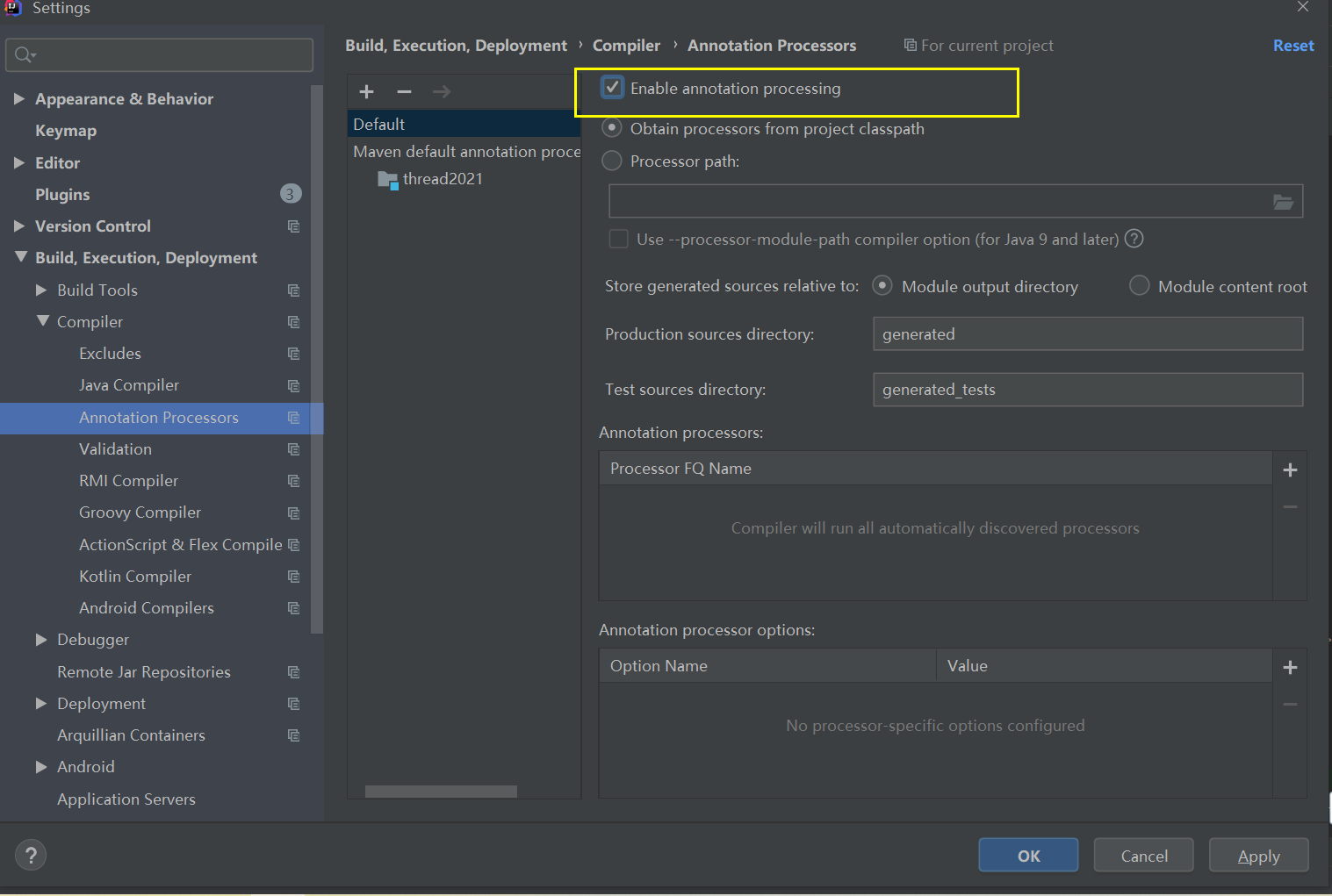This screenshot has height=896, width=1332.
Task: Expand the Debugger node
Action: coord(41,640)
